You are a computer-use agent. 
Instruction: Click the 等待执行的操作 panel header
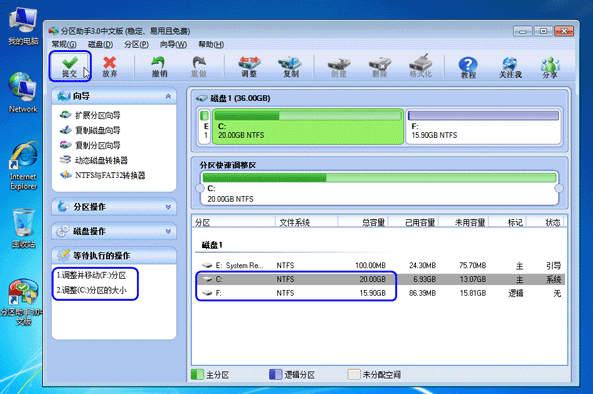(114, 256)
